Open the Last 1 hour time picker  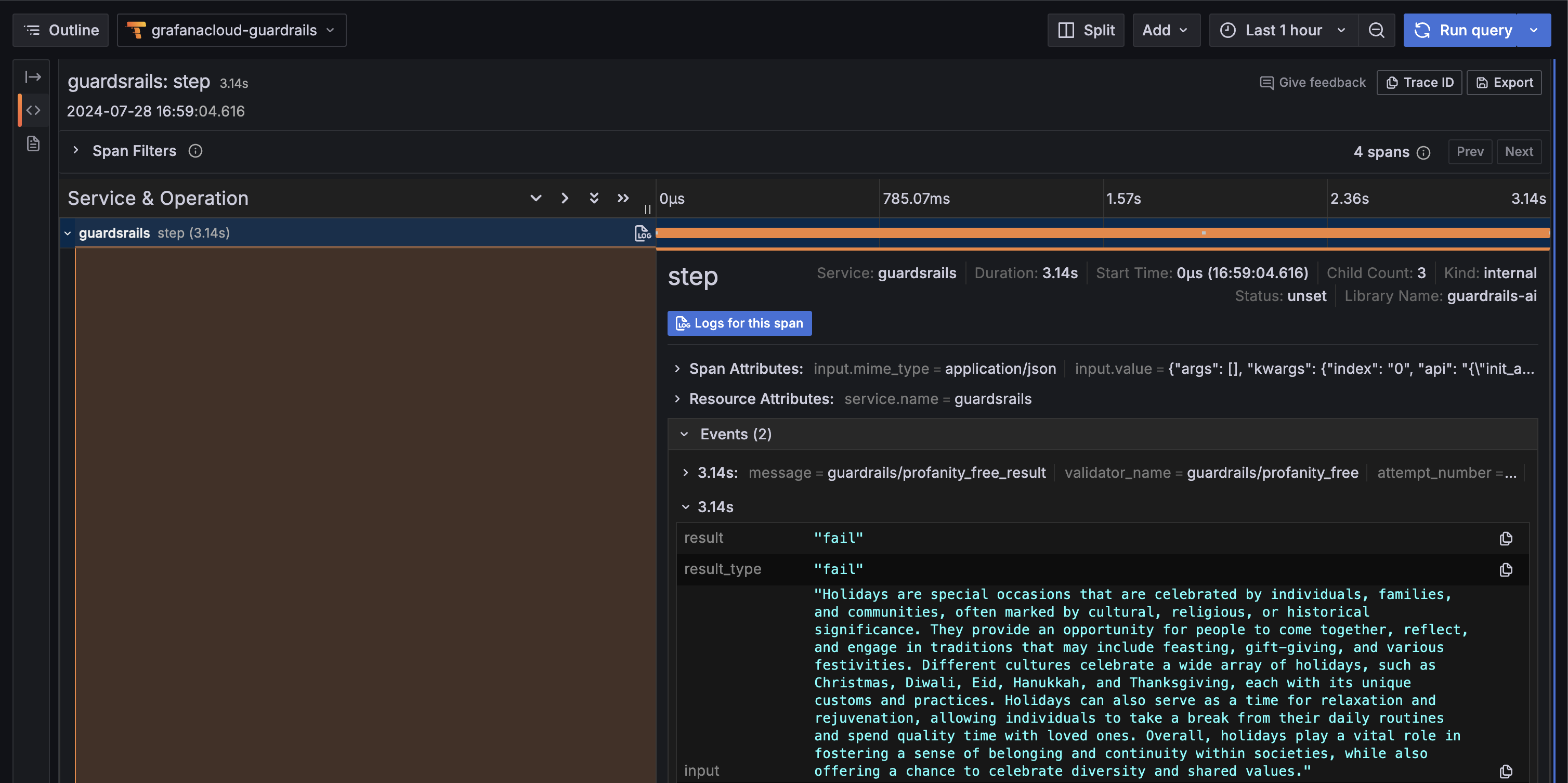1283,31
